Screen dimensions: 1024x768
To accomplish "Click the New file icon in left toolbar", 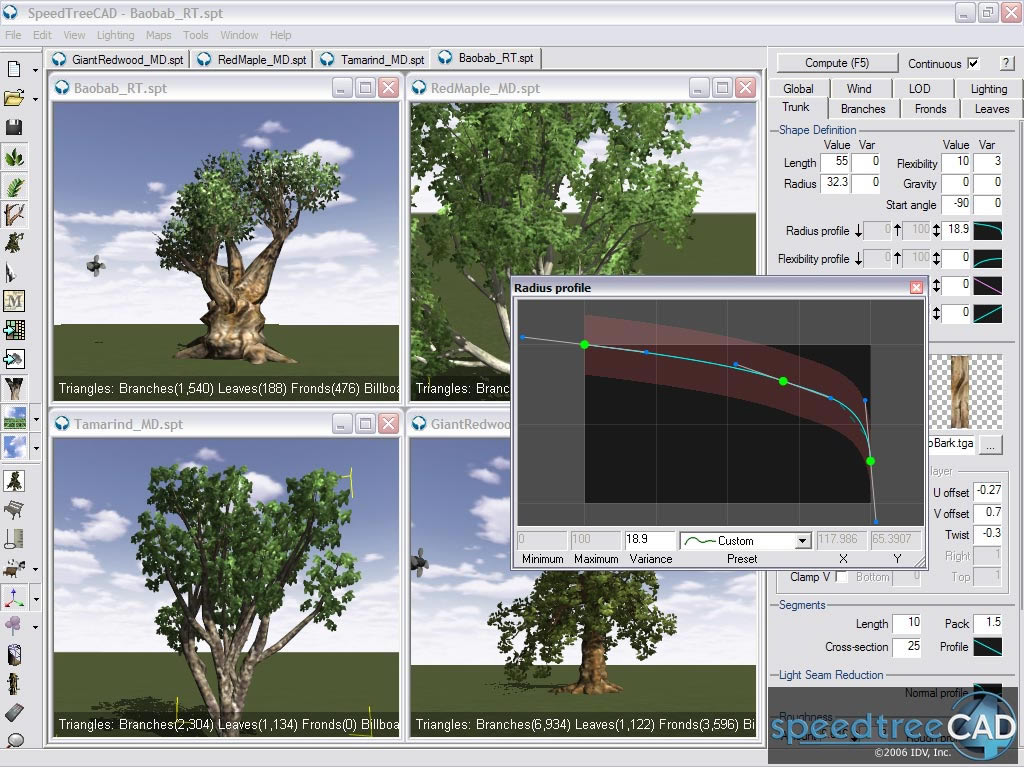I will click(14, 69).
